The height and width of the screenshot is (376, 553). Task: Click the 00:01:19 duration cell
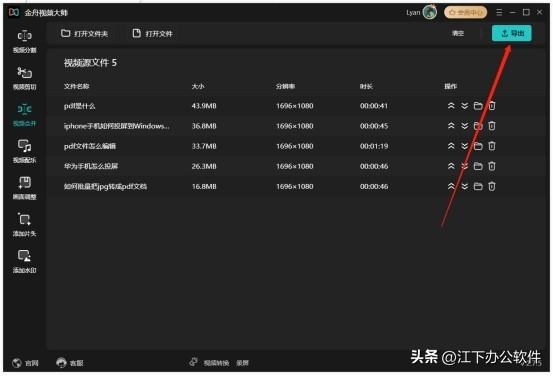[x=374, y=146]
